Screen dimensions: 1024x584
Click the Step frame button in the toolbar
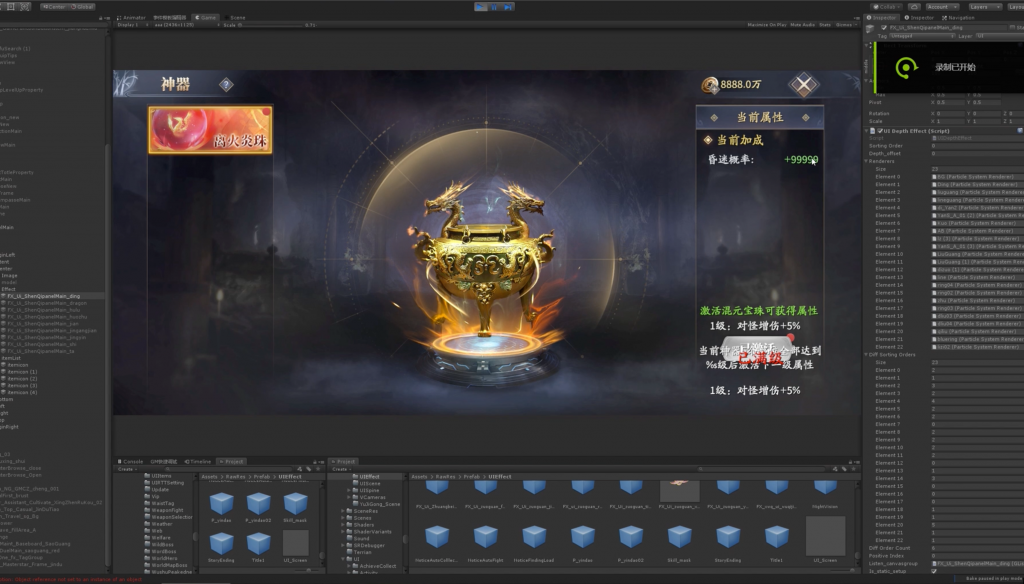(508, 7)
